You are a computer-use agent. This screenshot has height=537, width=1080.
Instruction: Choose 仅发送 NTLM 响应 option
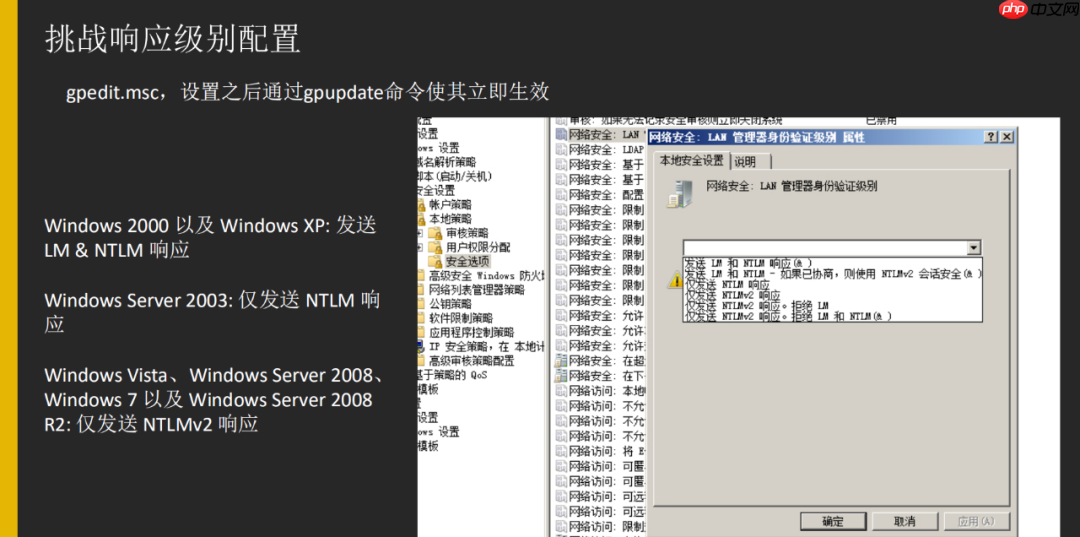[x=727, y=284]
